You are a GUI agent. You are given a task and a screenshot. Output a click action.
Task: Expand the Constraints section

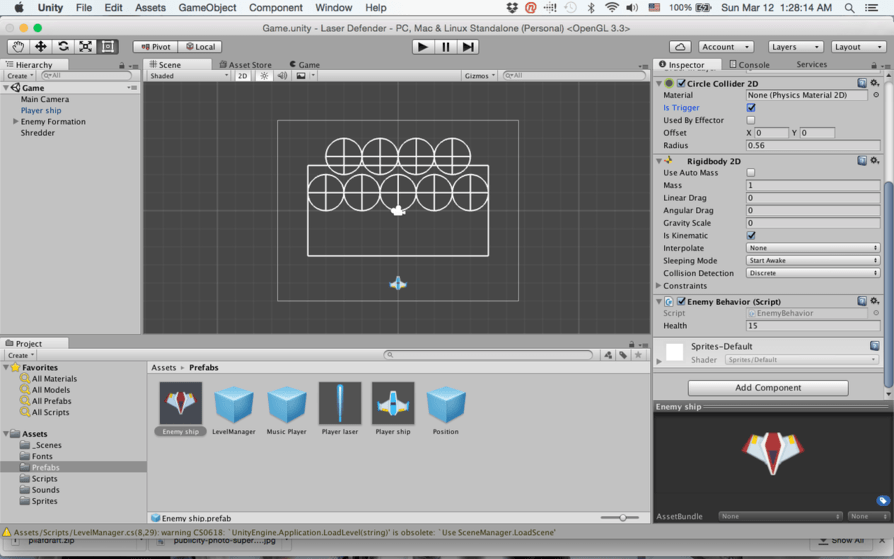click(659, 286)
